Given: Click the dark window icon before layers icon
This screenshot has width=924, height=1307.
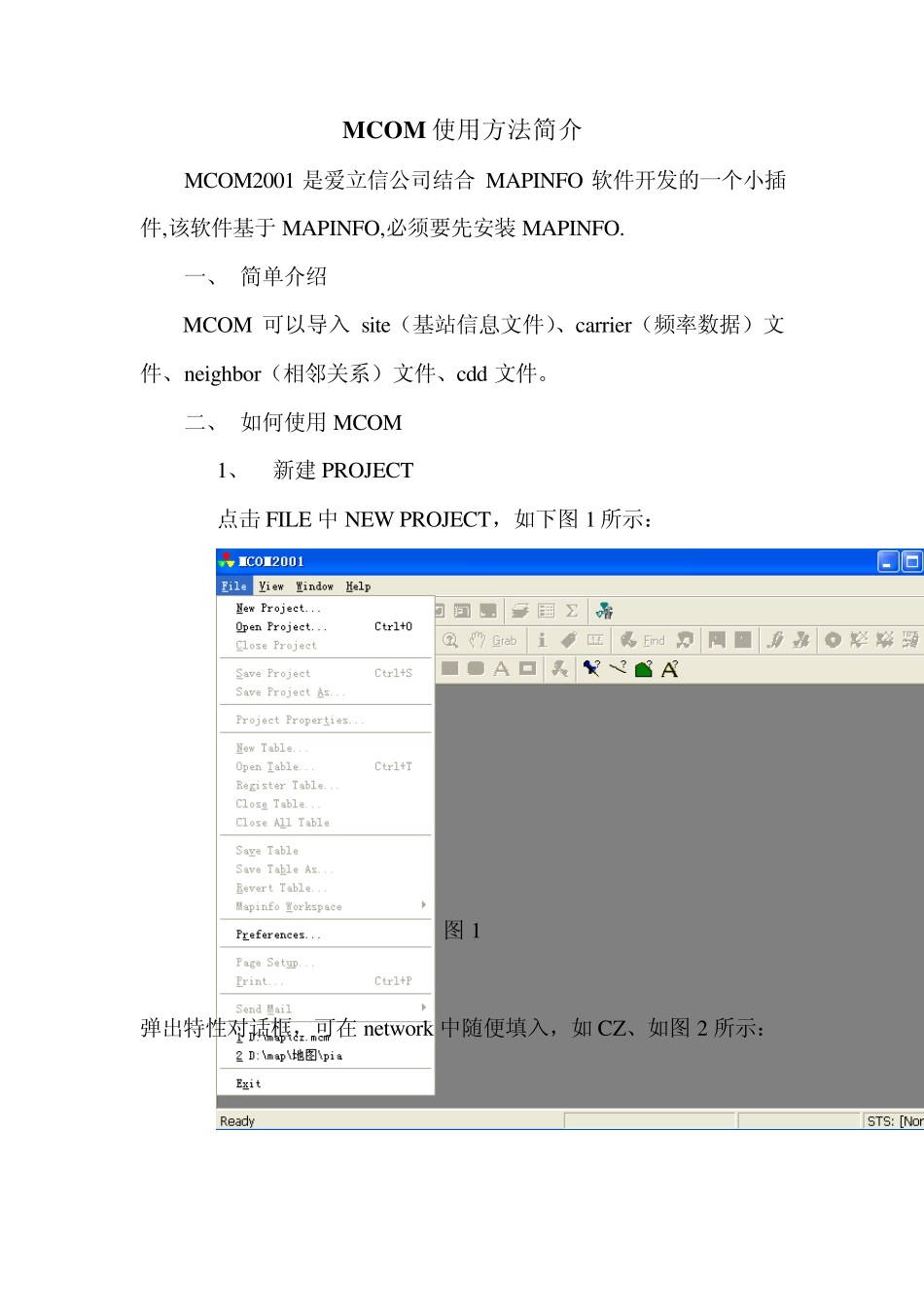Looking at the screenshot, I should pos(488,611).
